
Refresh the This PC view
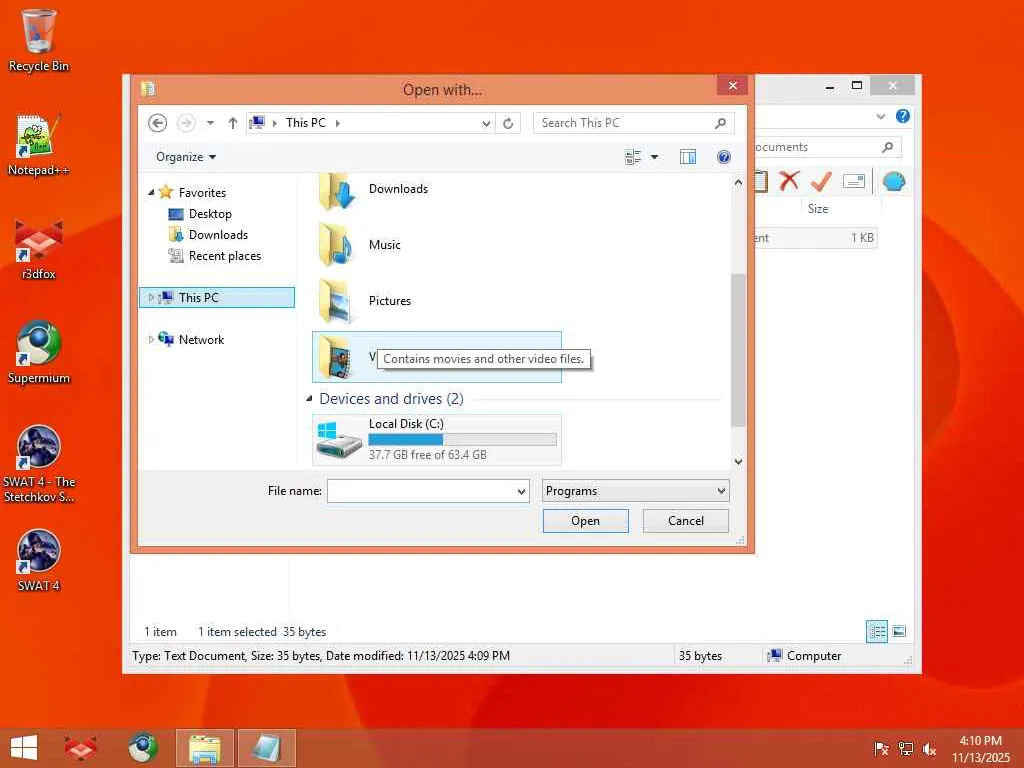508,123
